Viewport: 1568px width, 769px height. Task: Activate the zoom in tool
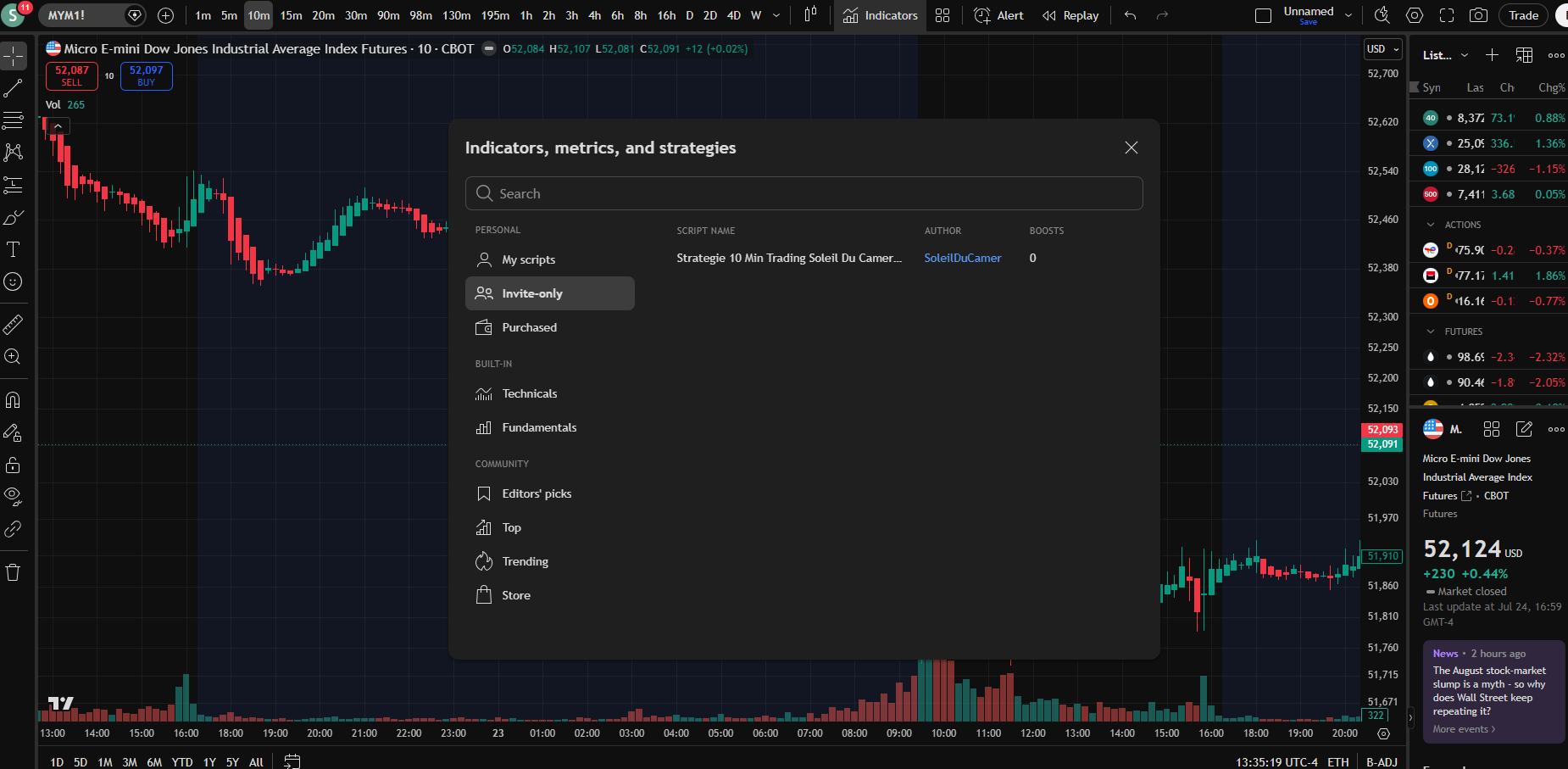14,357
